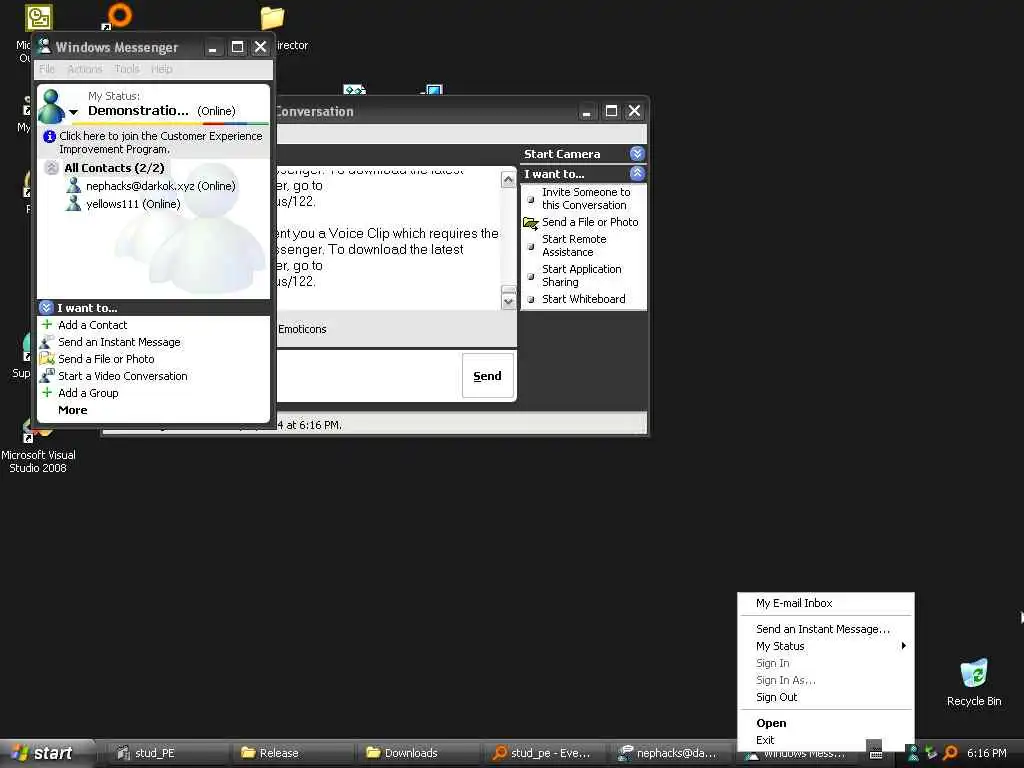1024x768 pixels.
Task: Click the 6:16 PM system clock
Action: point(987,753)
